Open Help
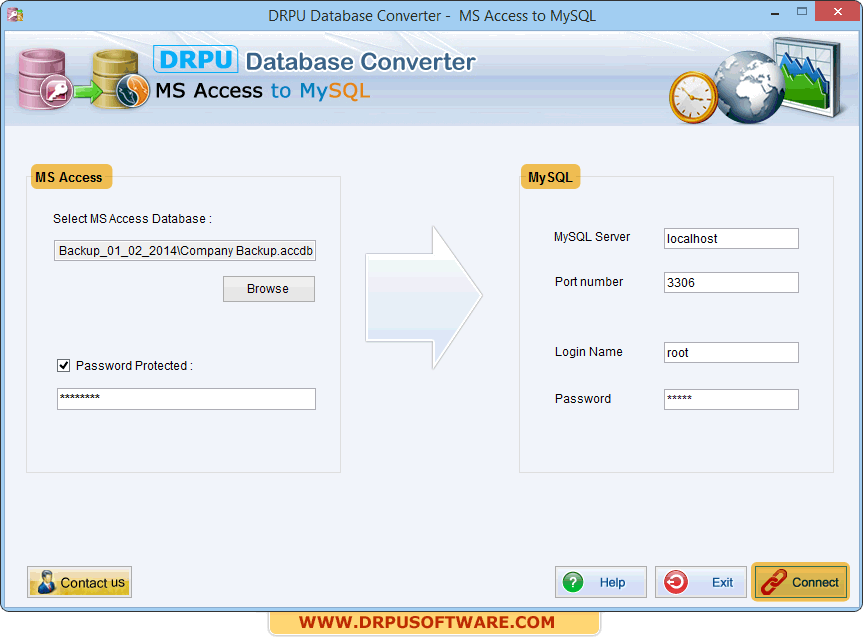 (x=600, y=582)
